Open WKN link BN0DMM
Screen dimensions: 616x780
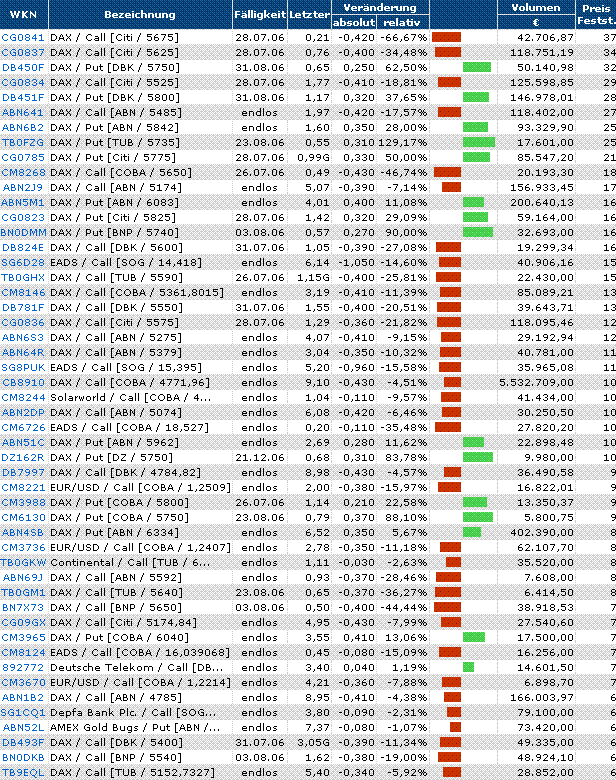coord(23,232)
